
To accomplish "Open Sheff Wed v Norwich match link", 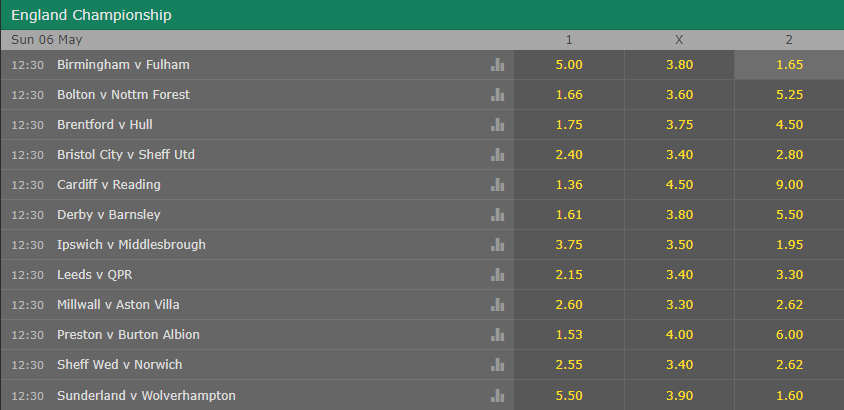I will [119, 365].
